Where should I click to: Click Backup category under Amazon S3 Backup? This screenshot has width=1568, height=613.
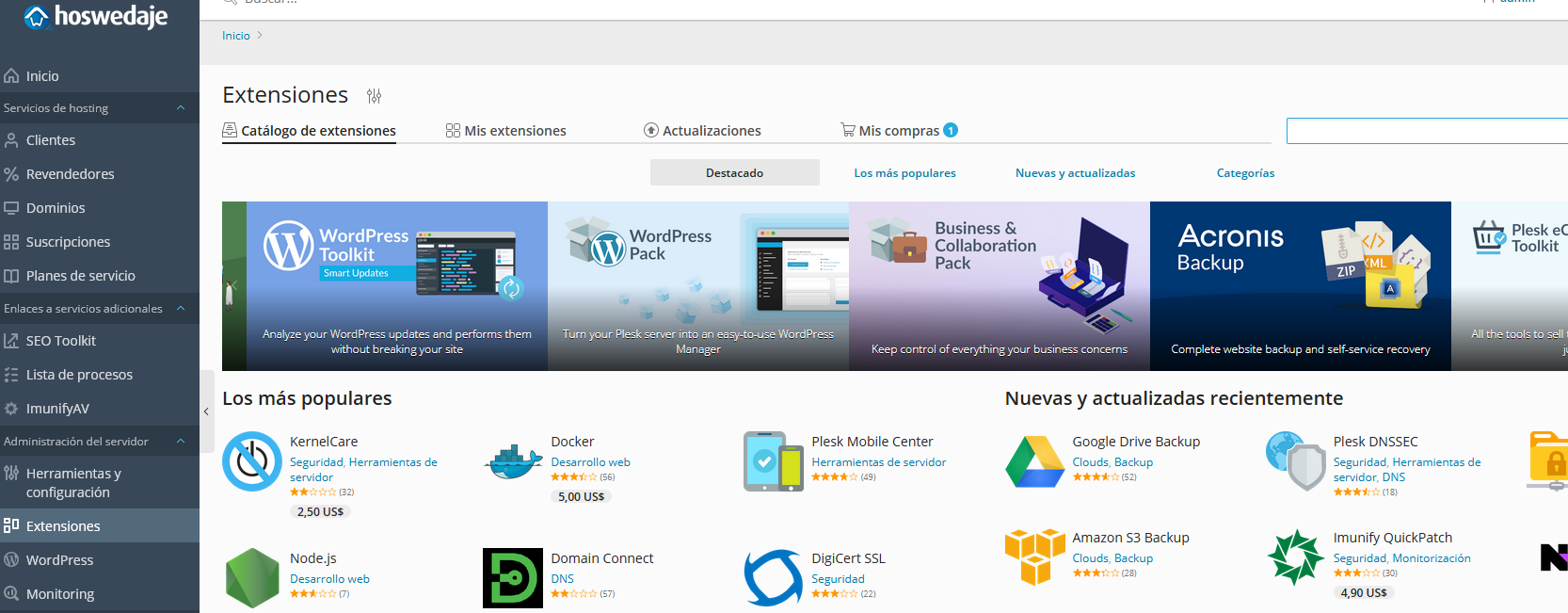1133,558
